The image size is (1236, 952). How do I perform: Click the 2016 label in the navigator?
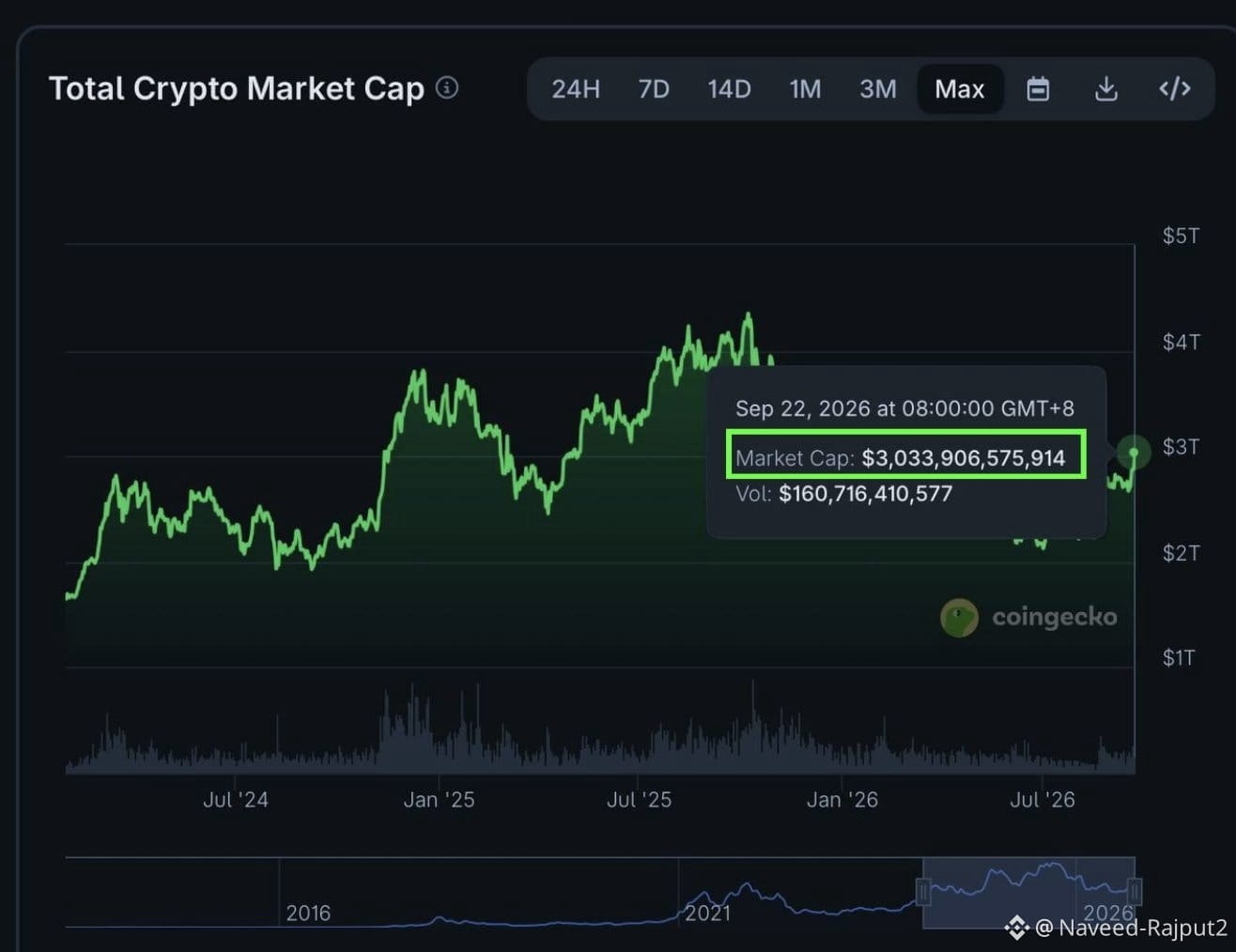tap(308, 913)
